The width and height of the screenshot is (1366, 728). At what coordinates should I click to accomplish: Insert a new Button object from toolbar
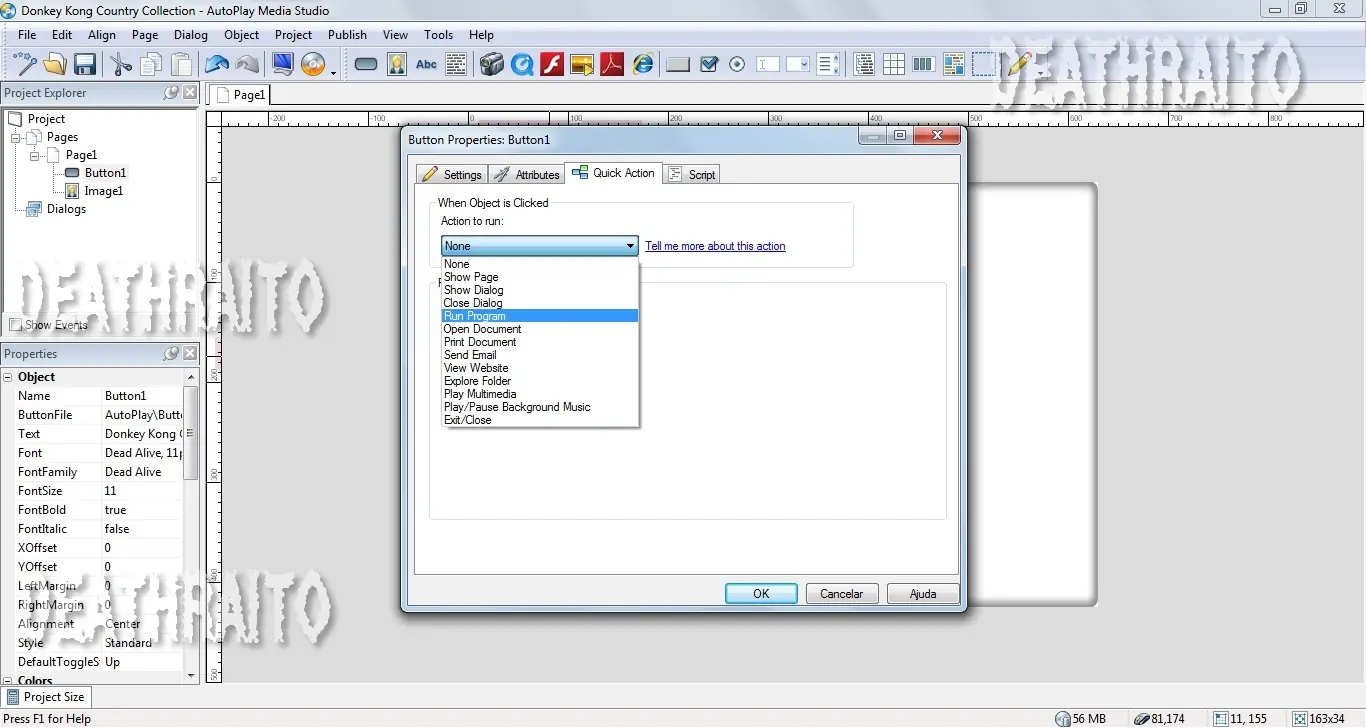(366, 65)
